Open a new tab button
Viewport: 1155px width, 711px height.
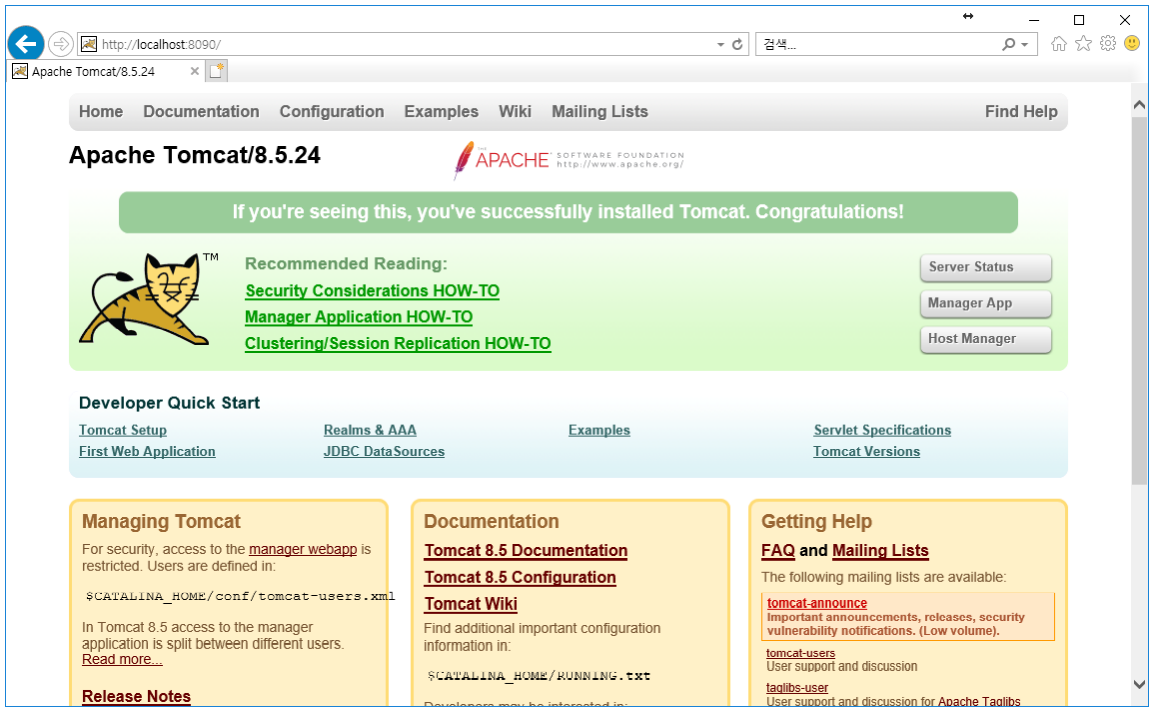tap(217, 71)
